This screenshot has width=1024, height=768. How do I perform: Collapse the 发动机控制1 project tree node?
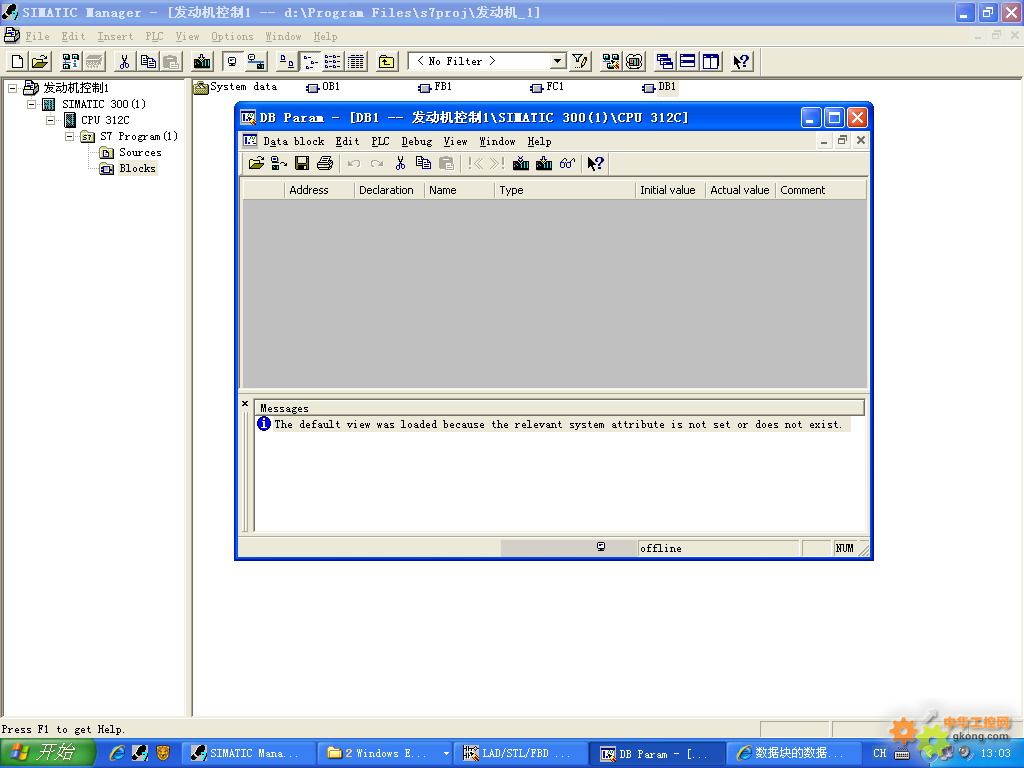point(12,88)
